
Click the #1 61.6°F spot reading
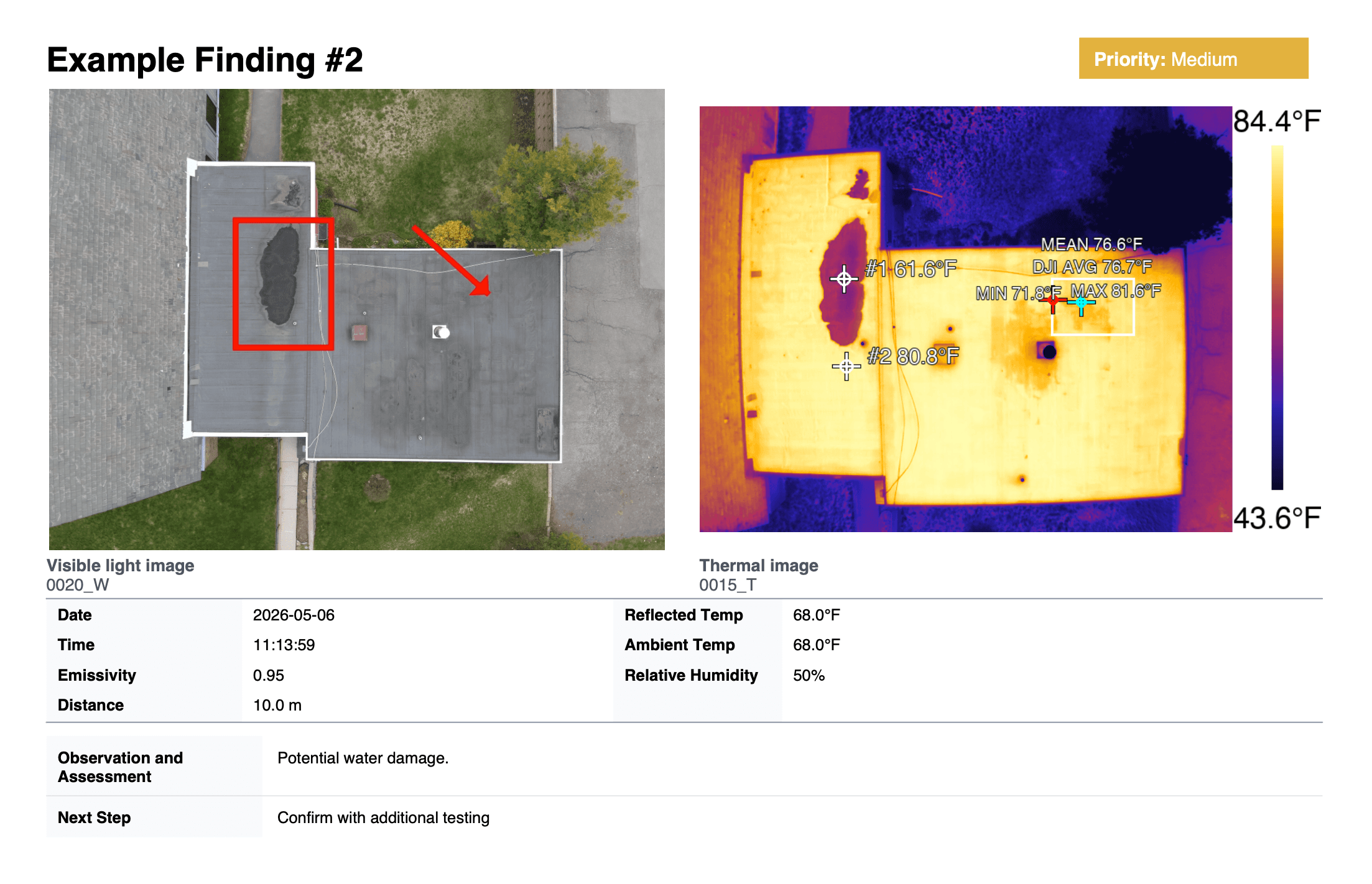click(911, 269)
